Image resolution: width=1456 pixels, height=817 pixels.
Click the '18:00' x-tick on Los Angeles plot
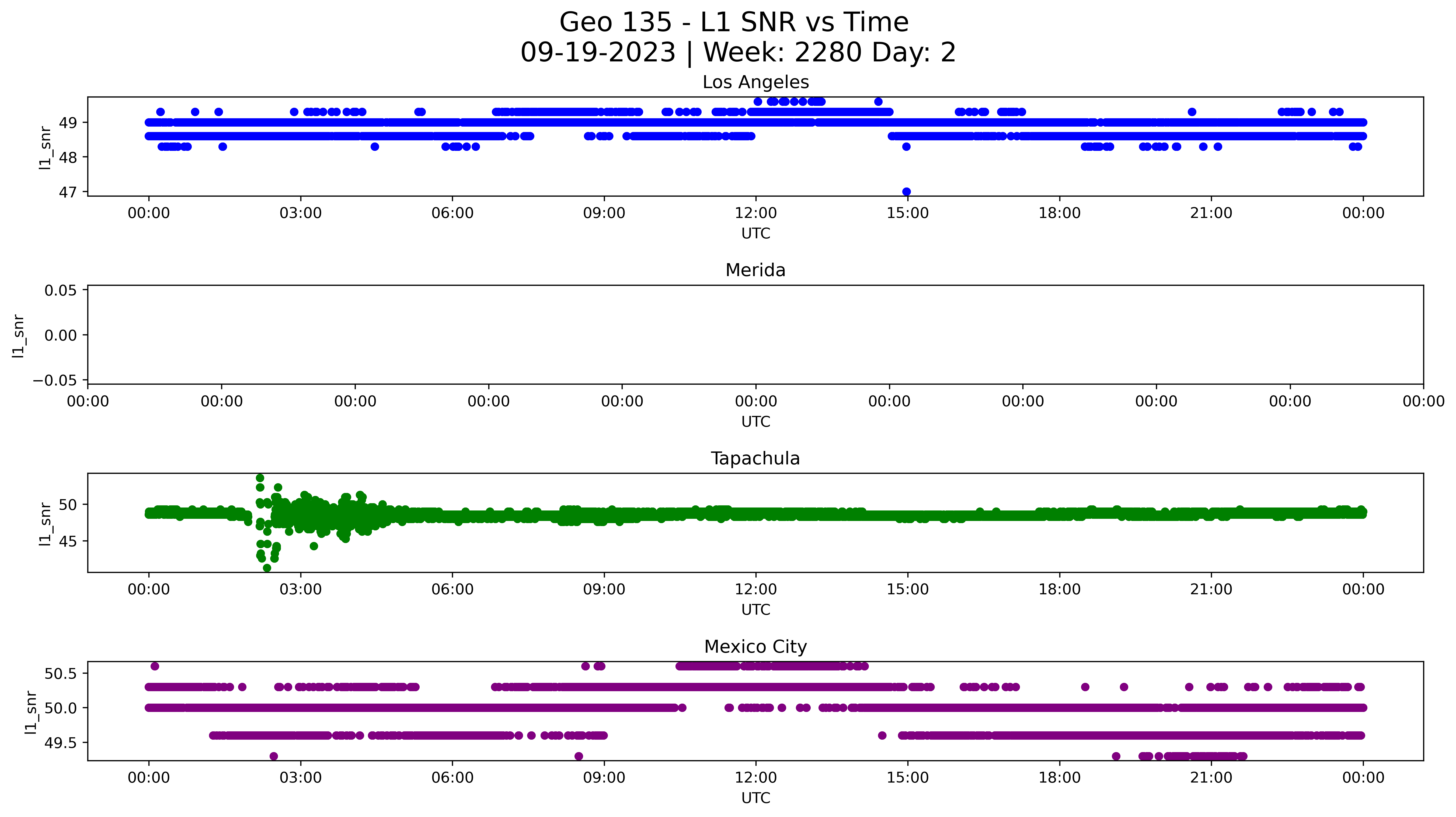(1060, 214)
